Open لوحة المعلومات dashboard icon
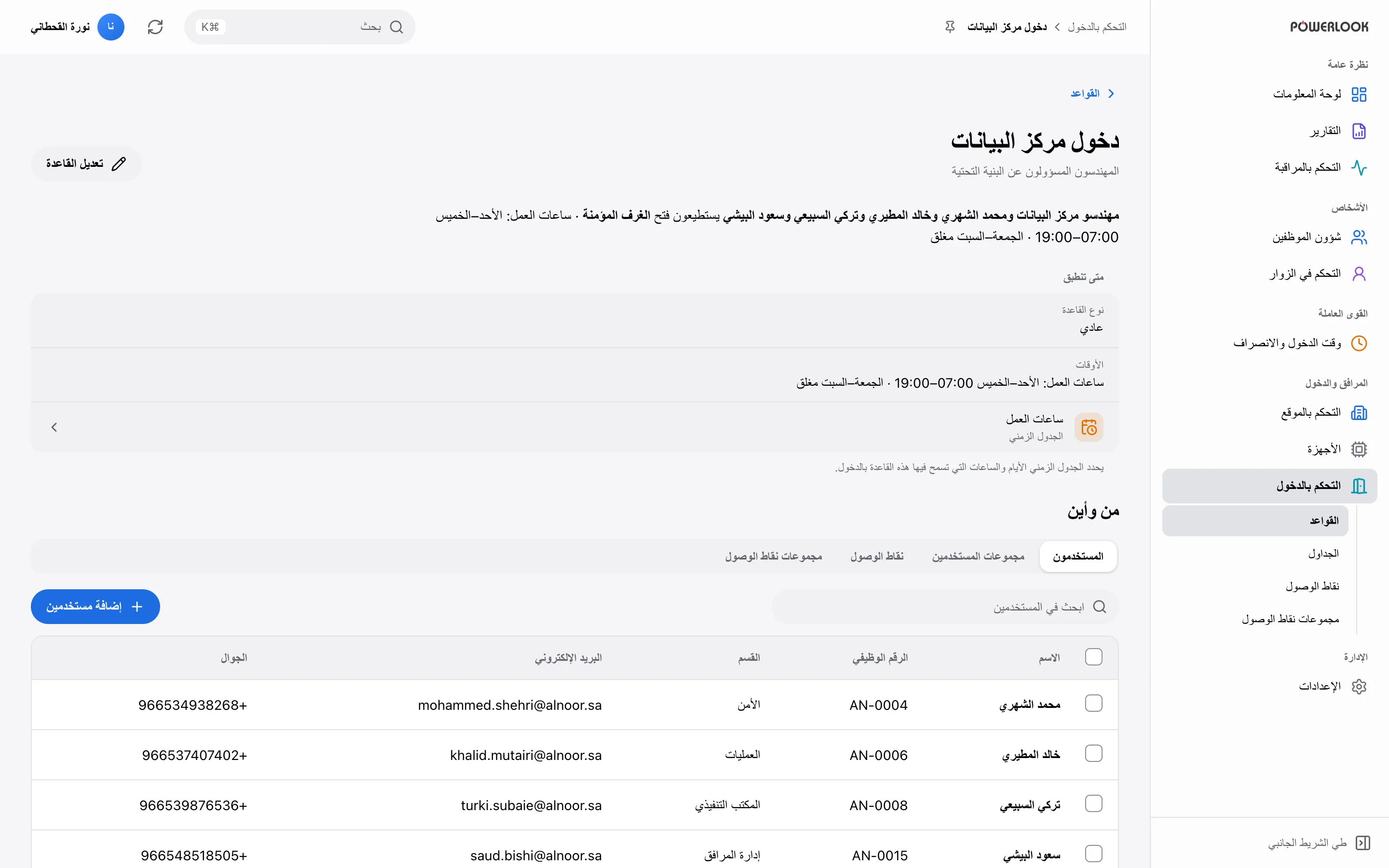The width and height of the screenshot is (1389, 868). tap(1359, 94)
